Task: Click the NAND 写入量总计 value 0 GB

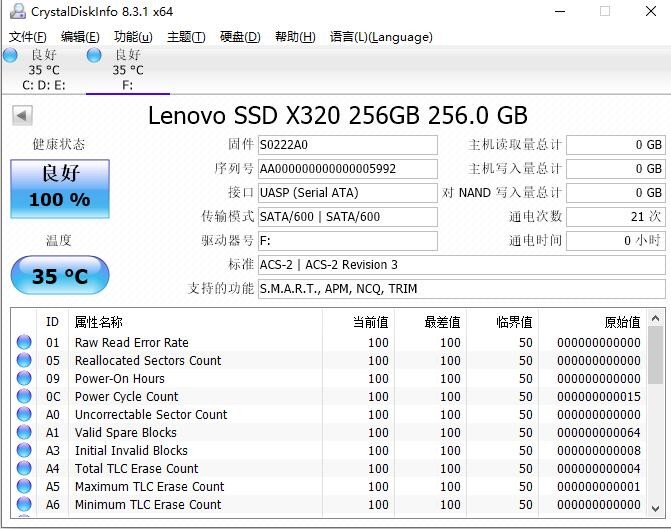Action: 616,193
